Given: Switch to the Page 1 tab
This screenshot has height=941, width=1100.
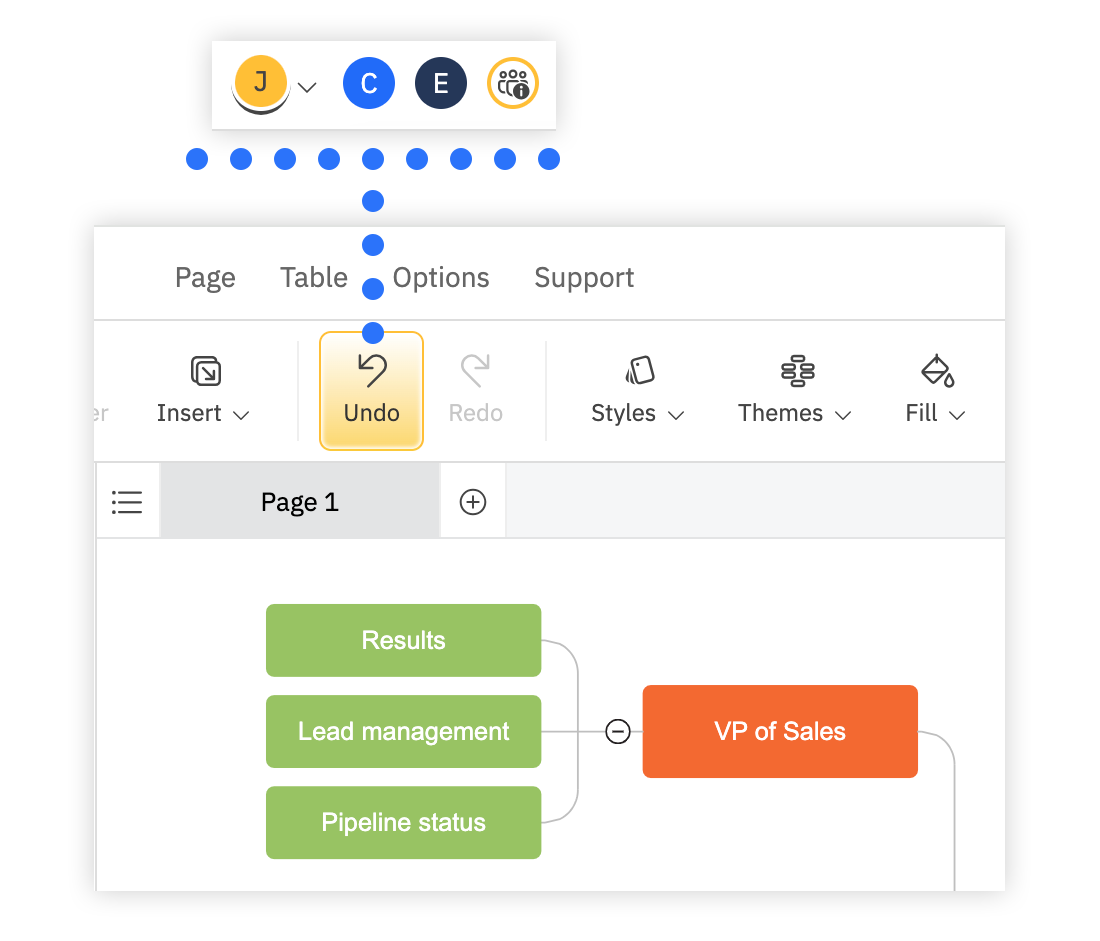Looking at the screenshot, I should [x=299, y=502].
